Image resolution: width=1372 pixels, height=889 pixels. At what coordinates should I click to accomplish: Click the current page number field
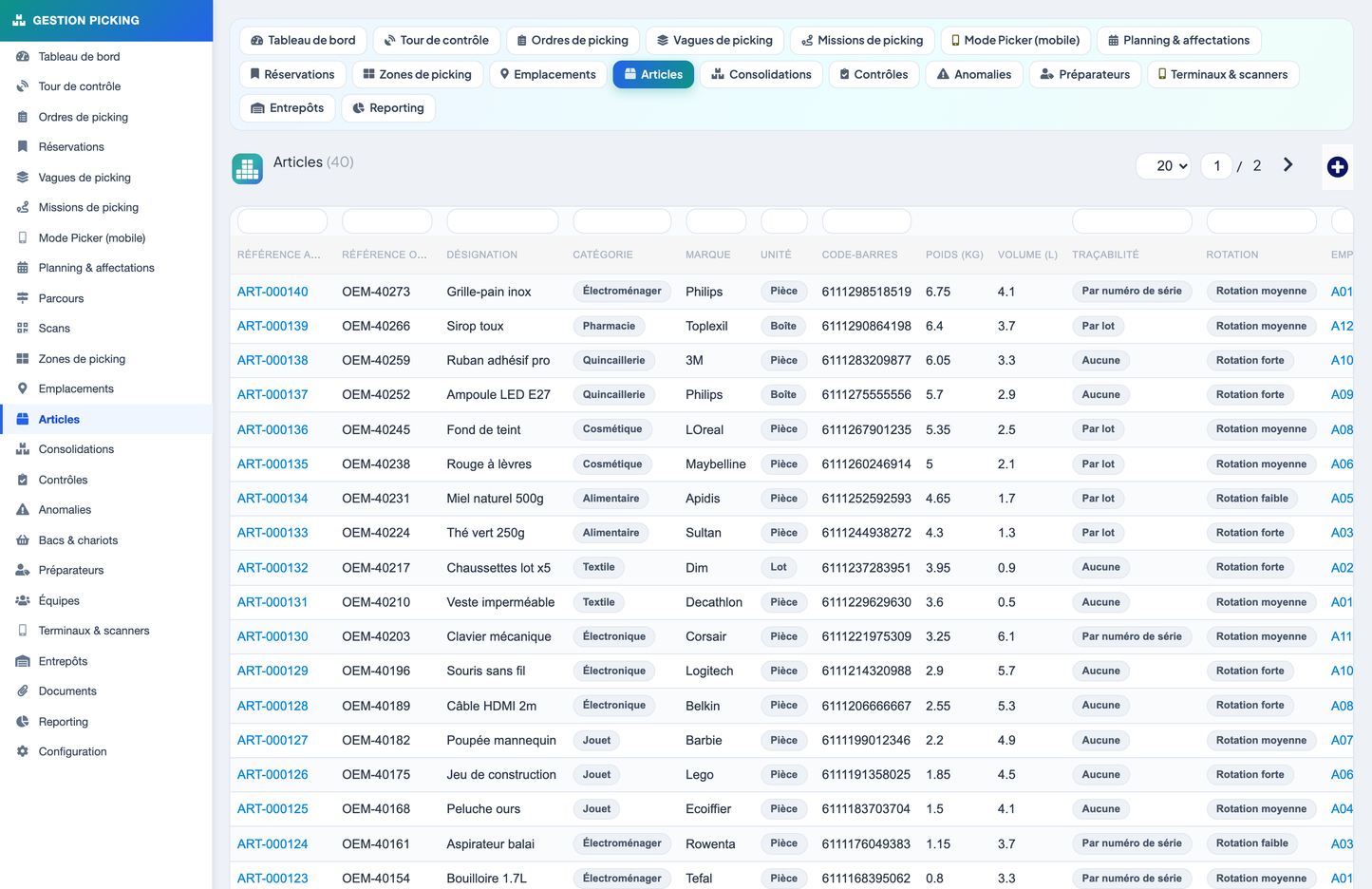coord(1216,166)
